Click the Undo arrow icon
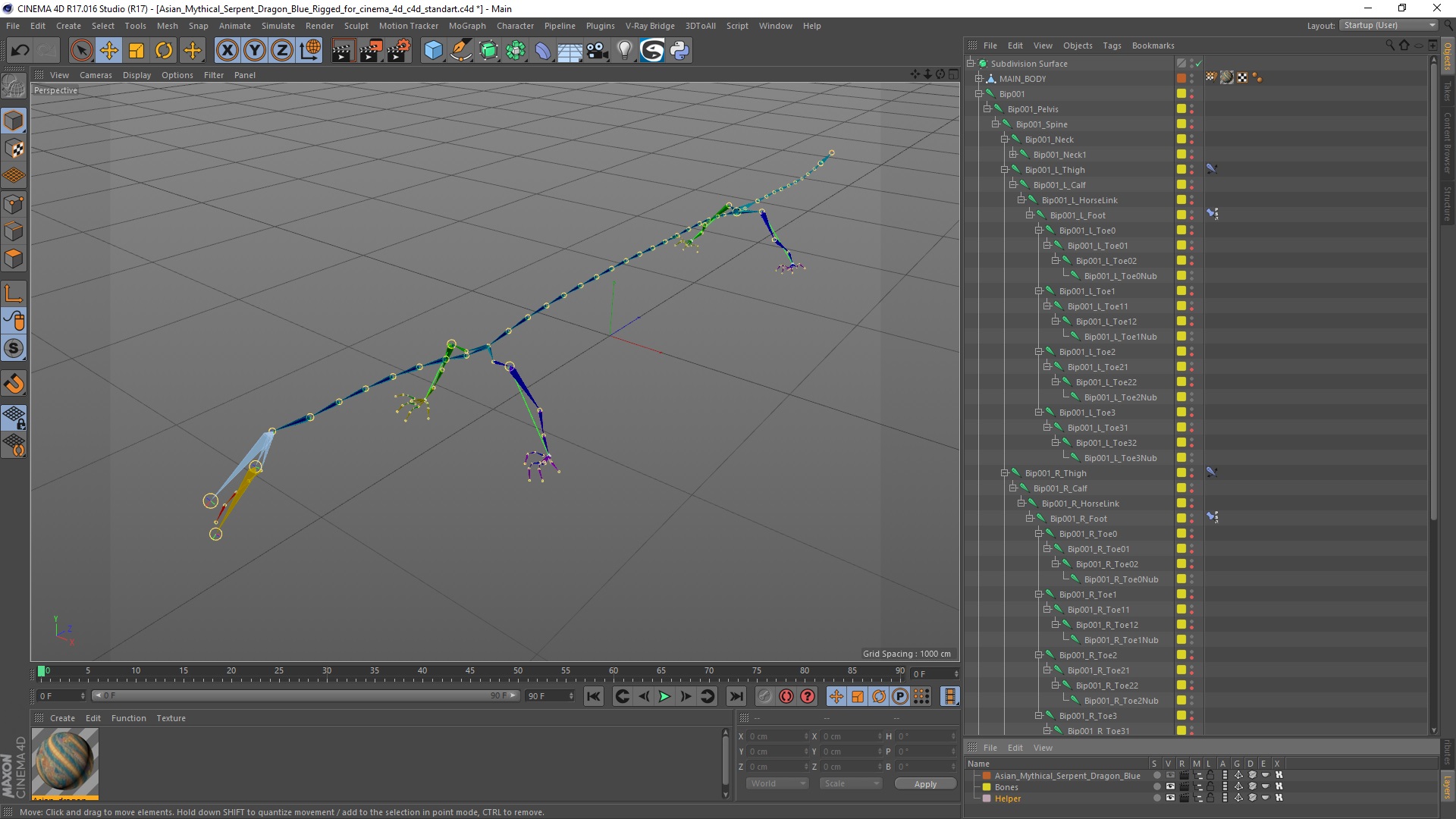 pyautogui.click(x=20, y=51)
